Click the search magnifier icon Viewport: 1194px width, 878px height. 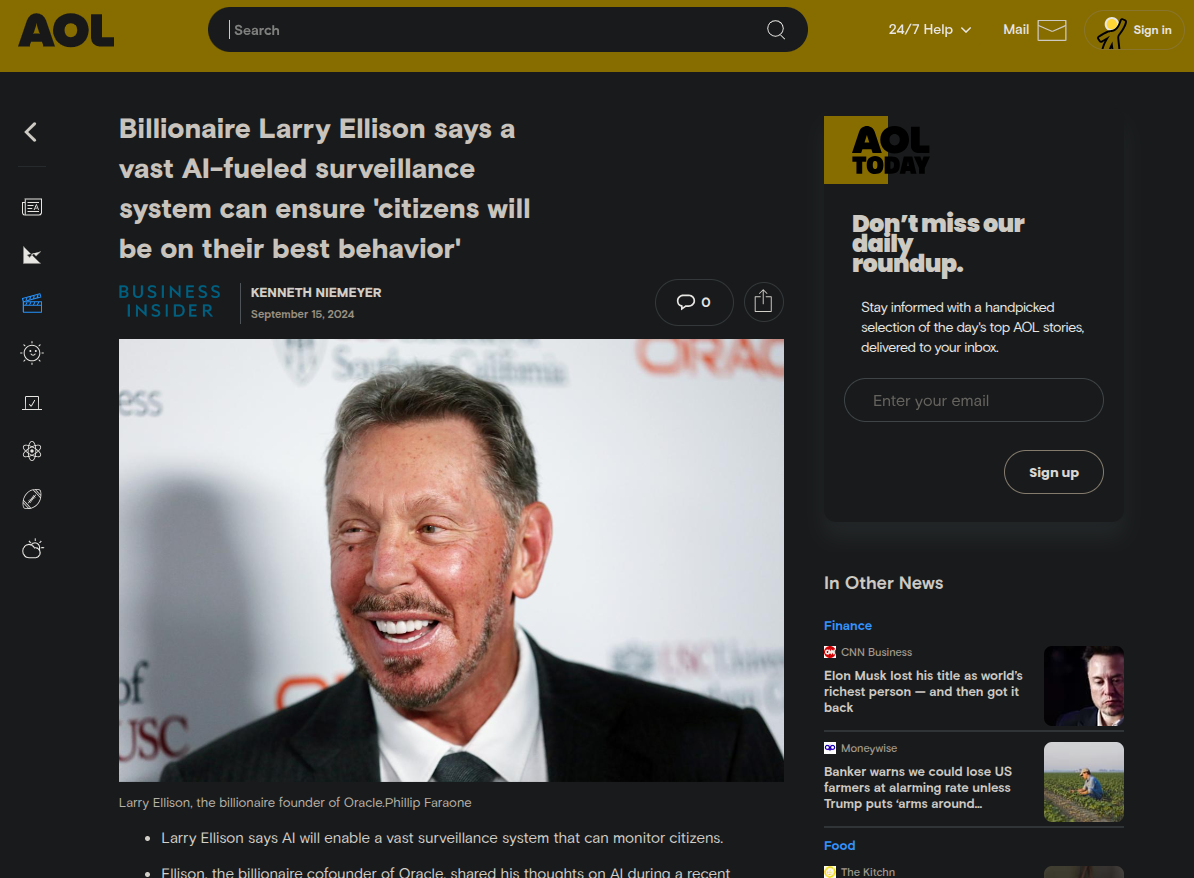pyautogui.click(x=776, y=30)
